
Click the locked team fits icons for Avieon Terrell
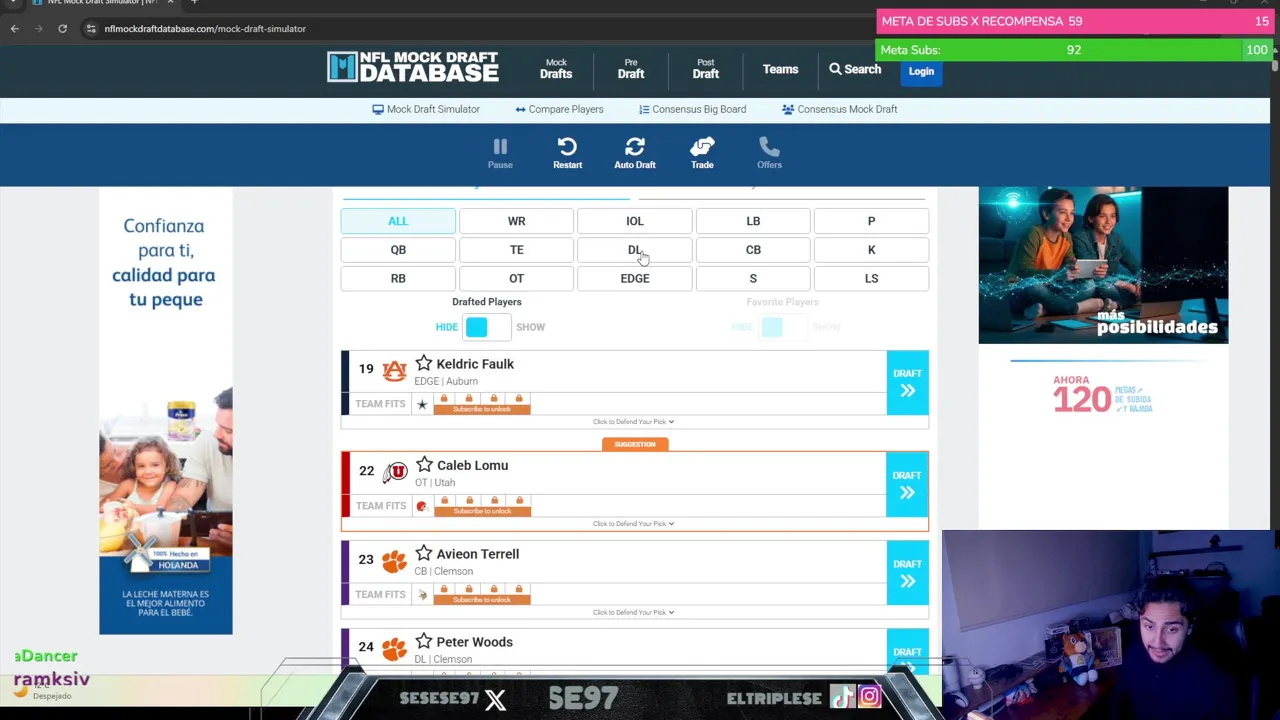(482, 594)
